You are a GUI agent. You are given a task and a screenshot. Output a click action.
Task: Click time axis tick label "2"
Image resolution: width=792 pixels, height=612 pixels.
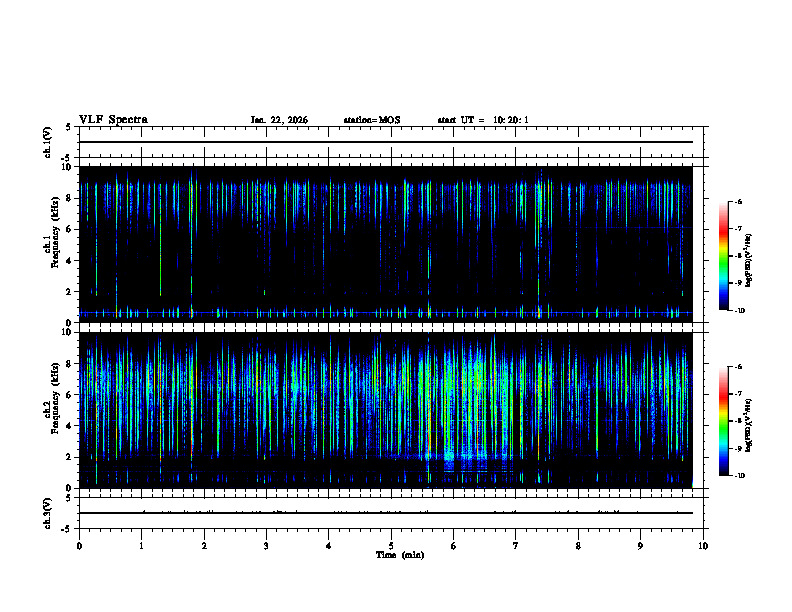[205, 546]
